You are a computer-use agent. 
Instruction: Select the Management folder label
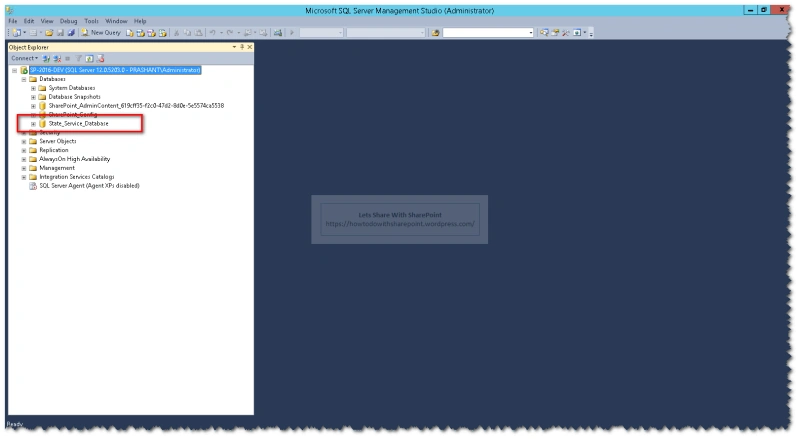coord(57,168)
